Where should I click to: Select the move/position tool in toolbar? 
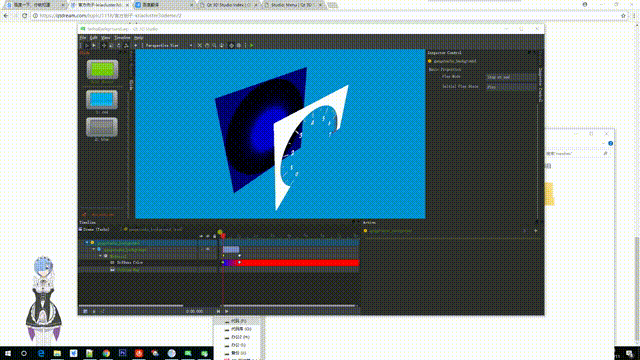tap(104, 45)
